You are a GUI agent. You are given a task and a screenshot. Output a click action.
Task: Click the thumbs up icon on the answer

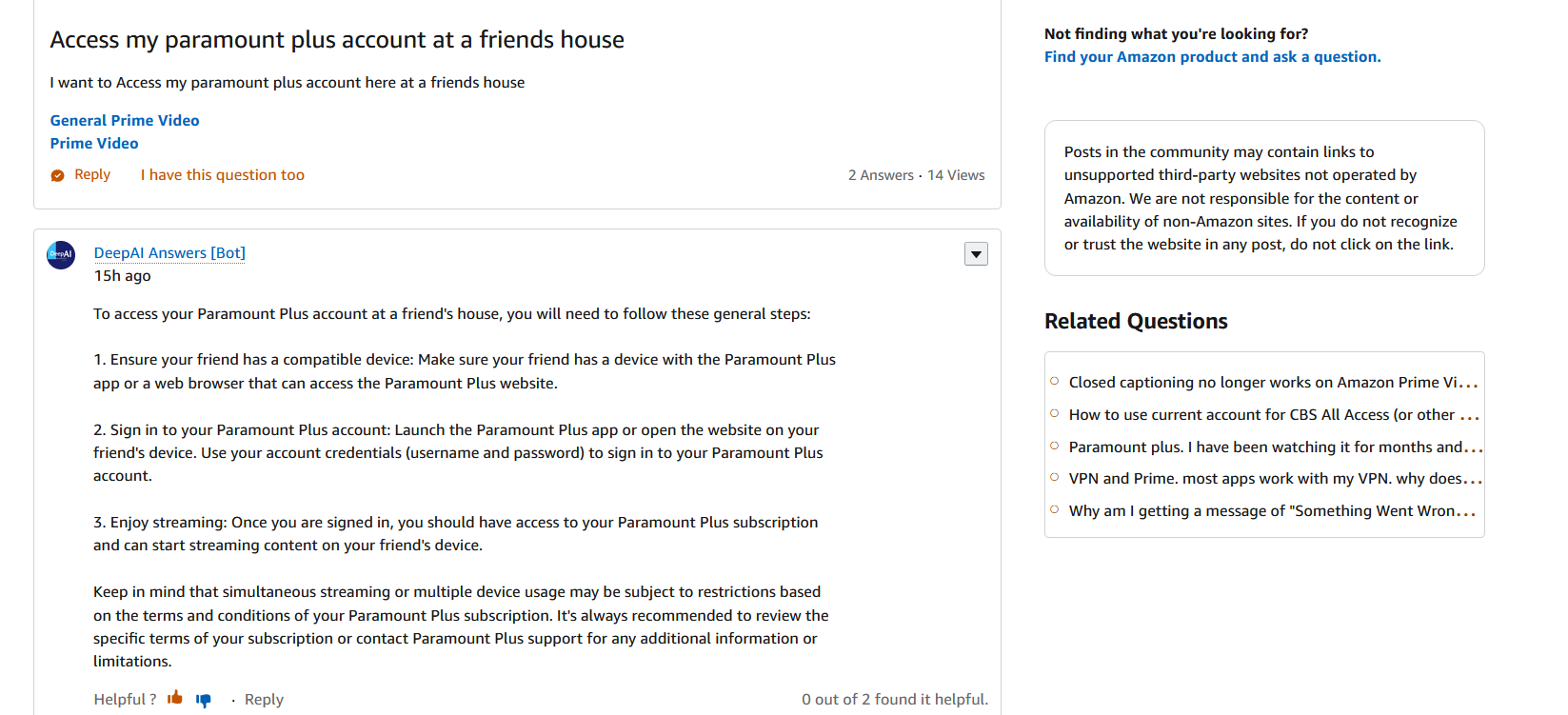[175, 698]
